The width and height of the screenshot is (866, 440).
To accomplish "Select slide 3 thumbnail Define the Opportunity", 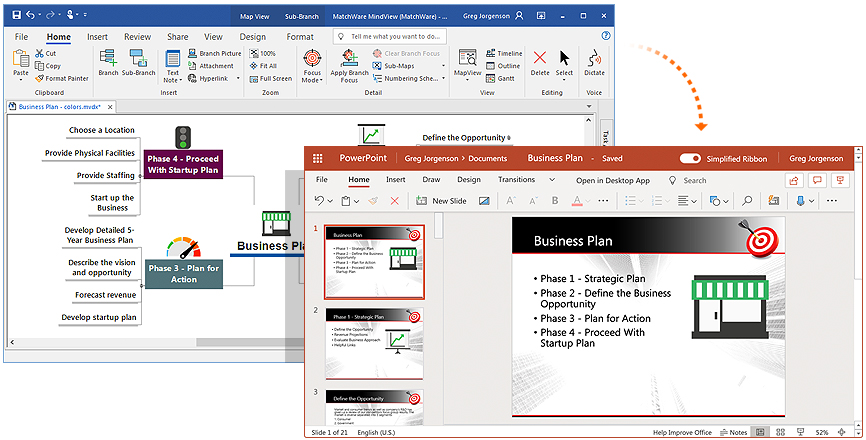I will (374, 407).
